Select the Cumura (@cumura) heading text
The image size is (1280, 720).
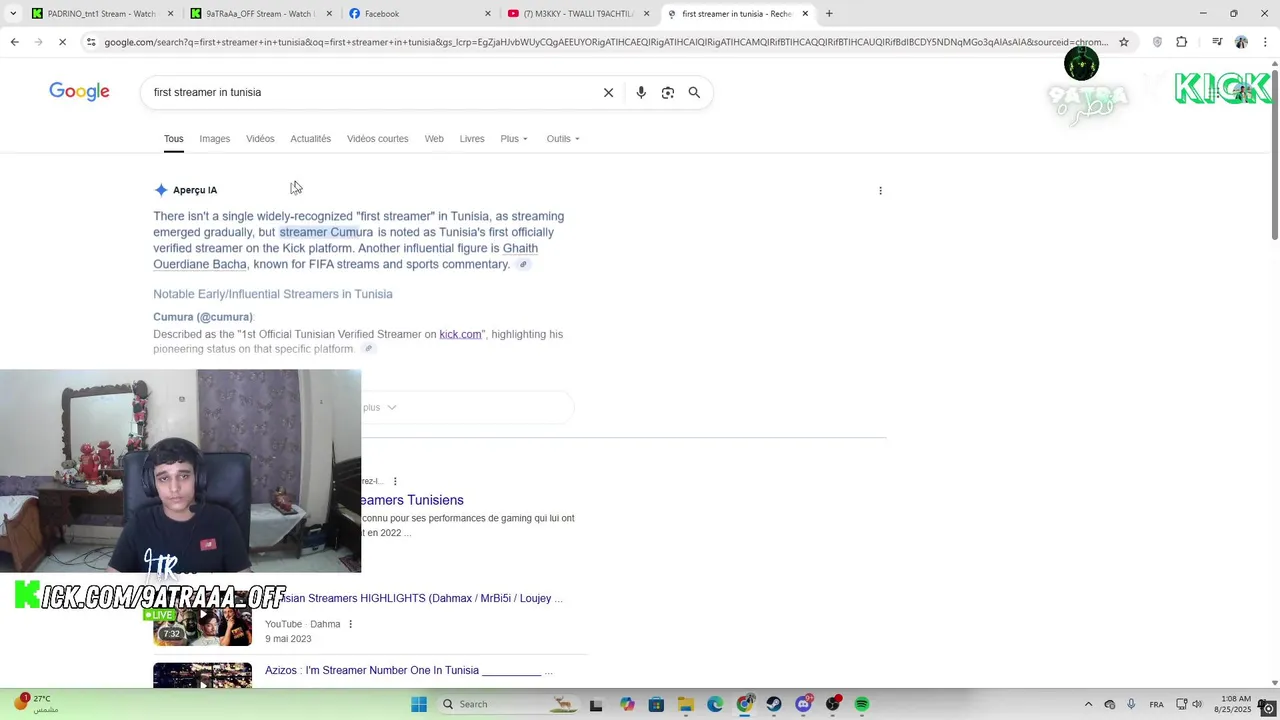203,317
